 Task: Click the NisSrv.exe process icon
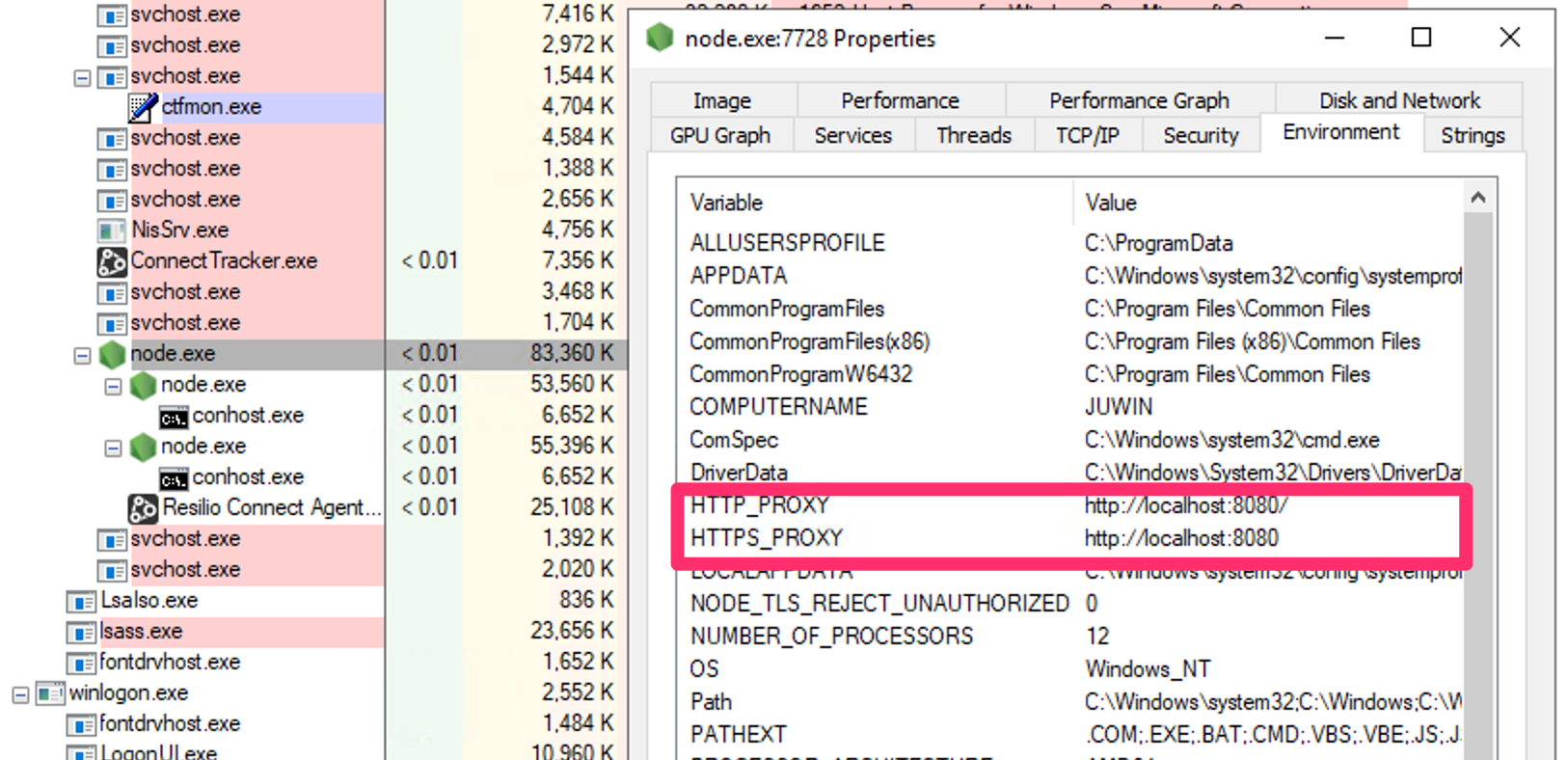click(112, 231)
